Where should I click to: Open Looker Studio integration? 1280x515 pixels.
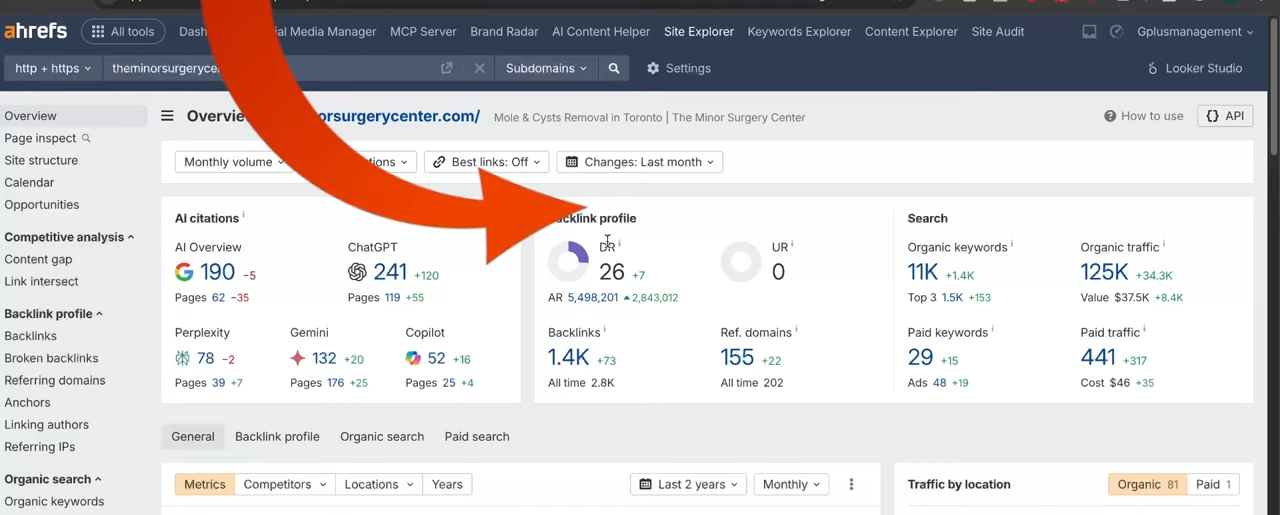pos(1194,68)
